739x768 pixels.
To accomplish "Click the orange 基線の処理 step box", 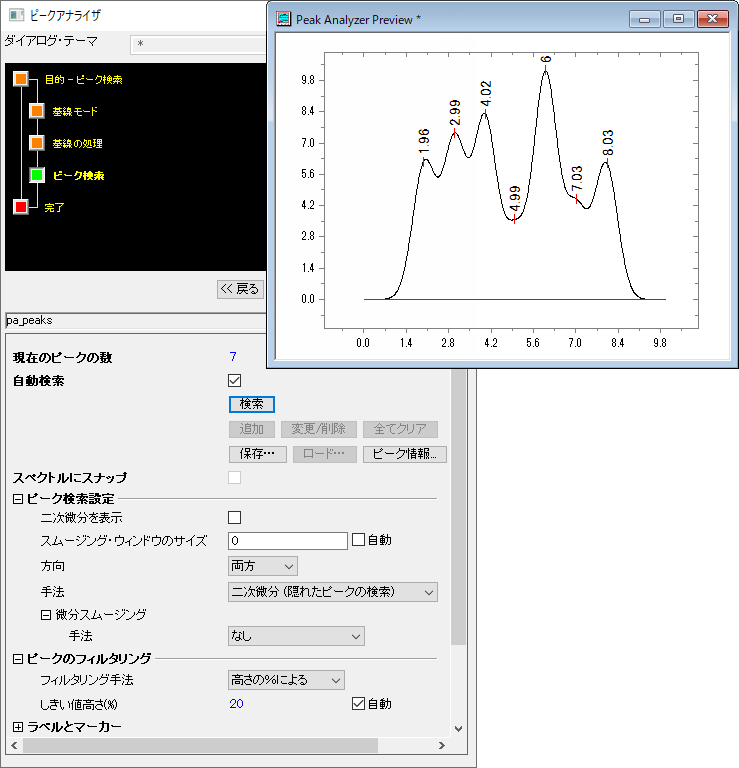I will [37, 143].
